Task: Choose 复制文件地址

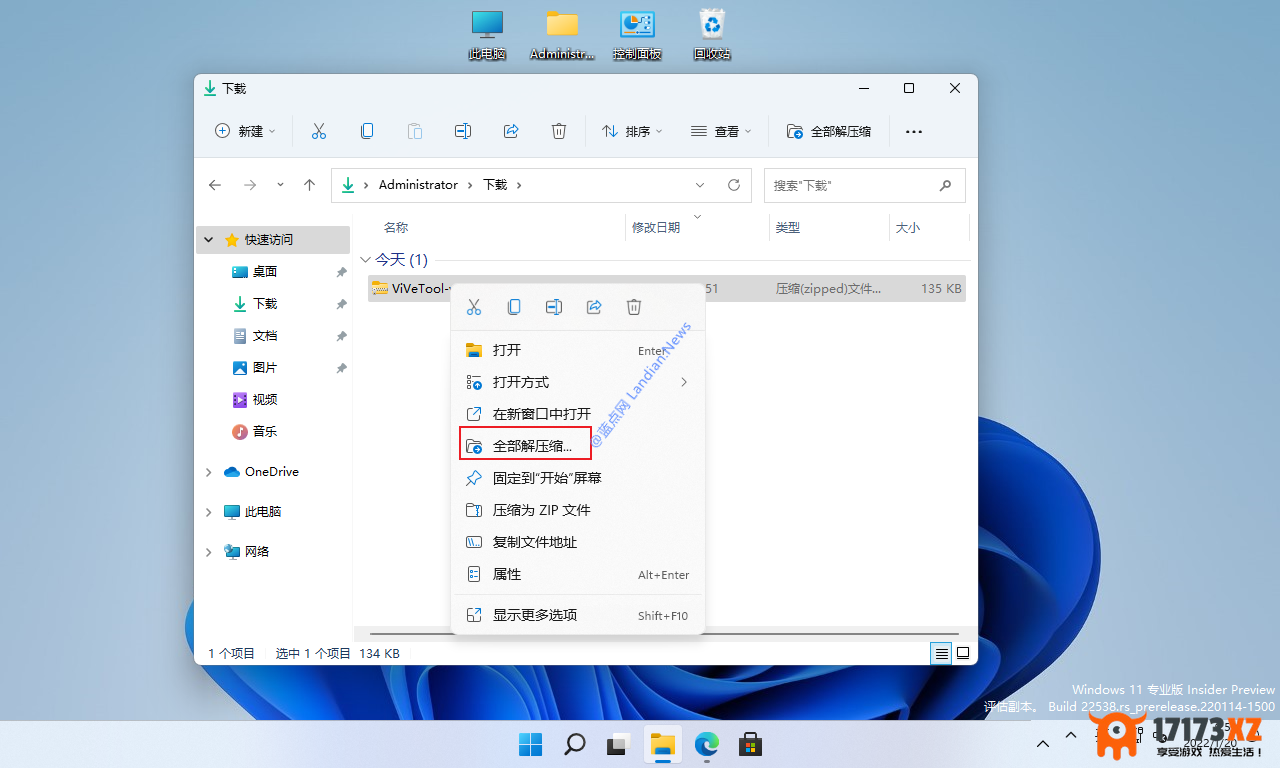Action: click(x=578, y=542)
